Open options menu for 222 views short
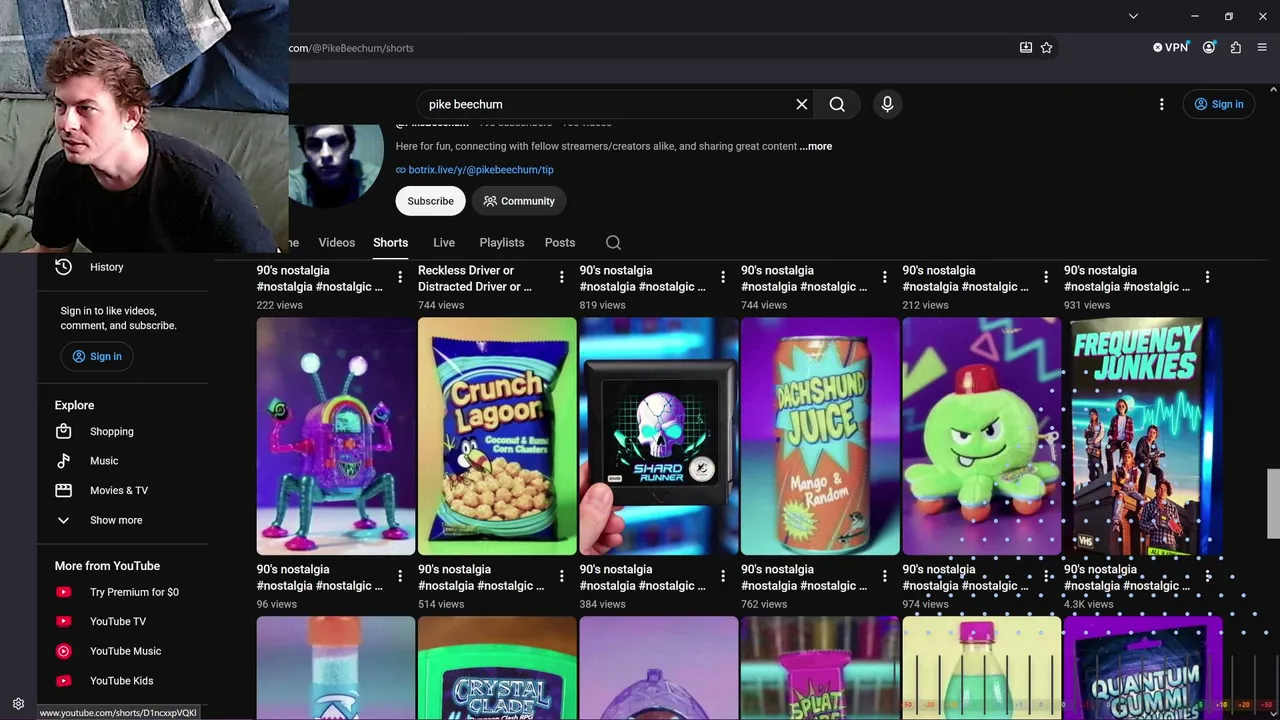The image size is (1280, 720). pyautogui.click(x=400, y=277)
